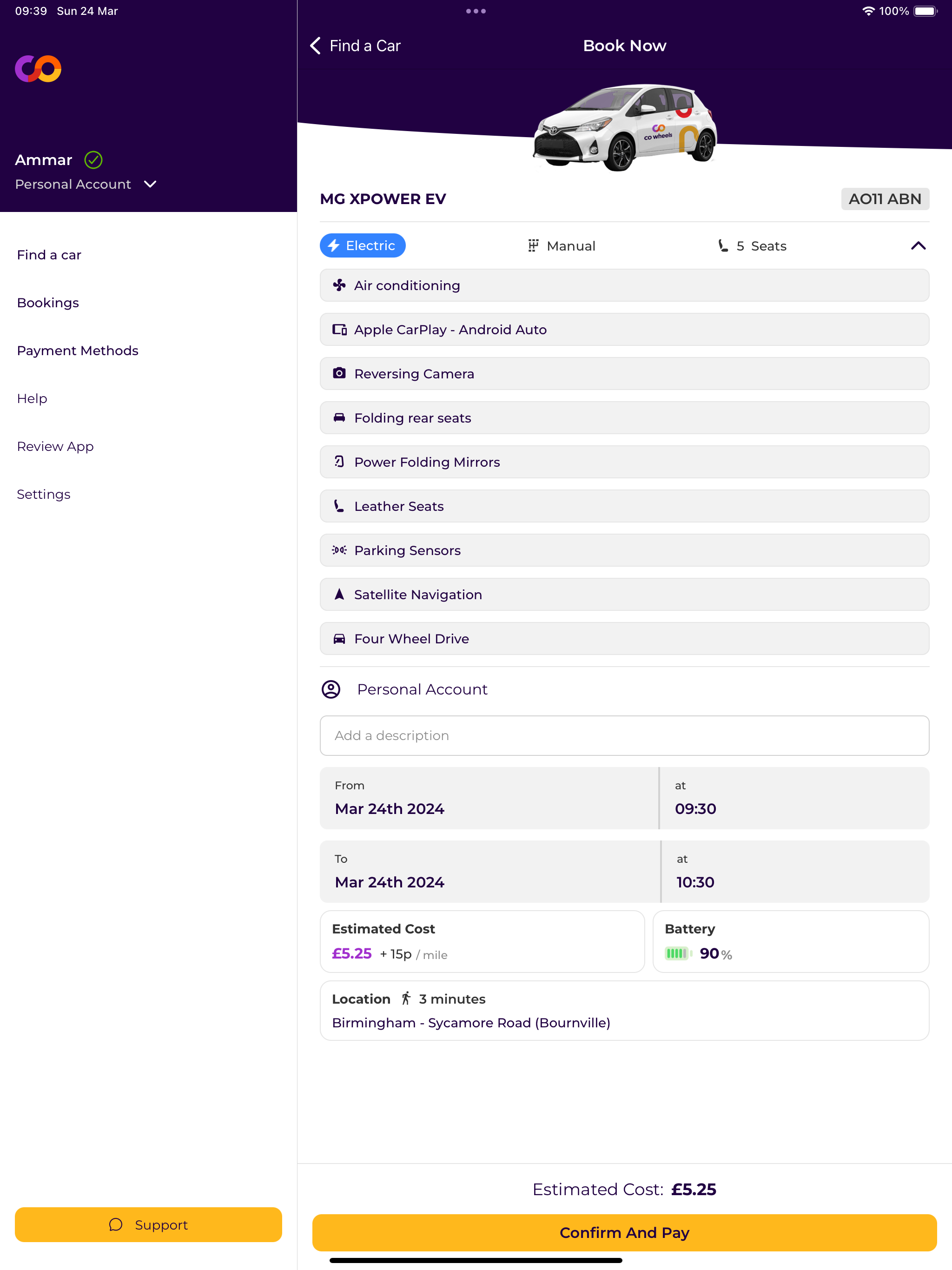This screenshot has width=952, height=1270.
Task: Tap Apple CarPlay - Android Auto text
Action: click(450, 330)
